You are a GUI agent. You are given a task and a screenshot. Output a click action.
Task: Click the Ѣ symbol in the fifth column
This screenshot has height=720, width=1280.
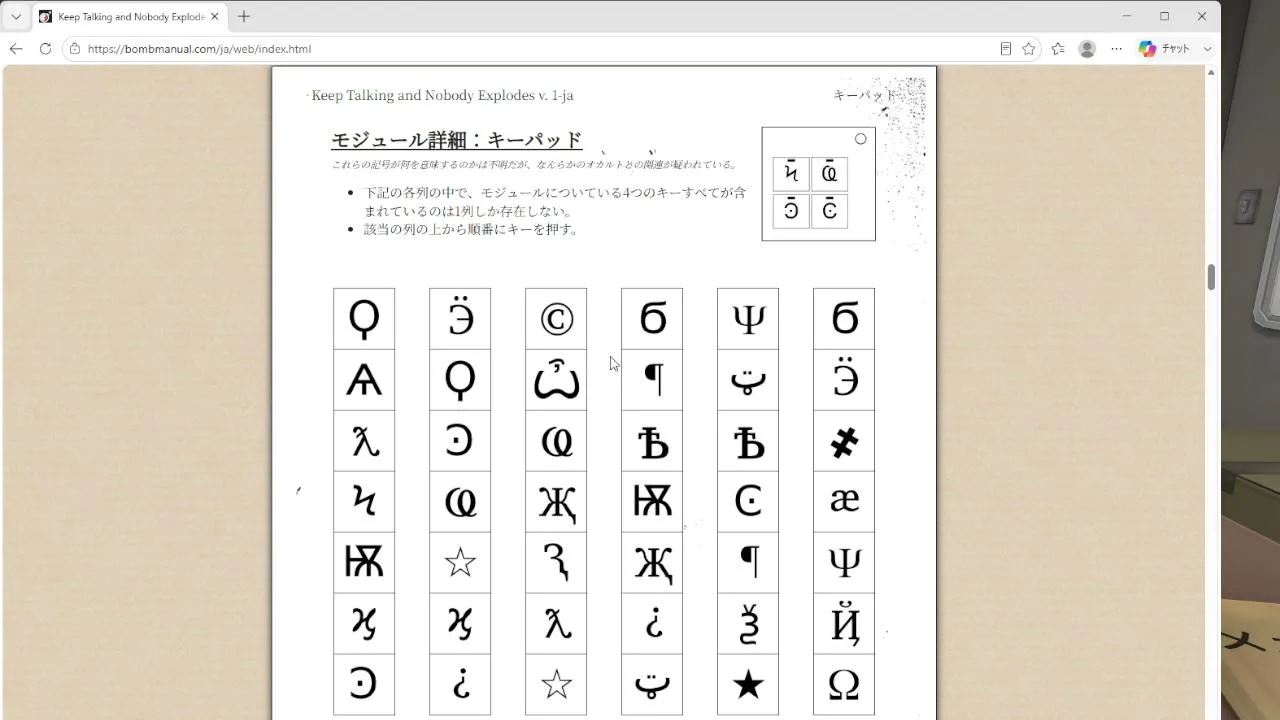748,441
